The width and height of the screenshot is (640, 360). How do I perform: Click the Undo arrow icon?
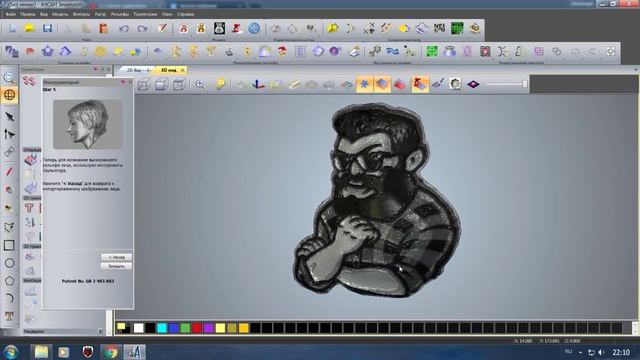[124, 29]
